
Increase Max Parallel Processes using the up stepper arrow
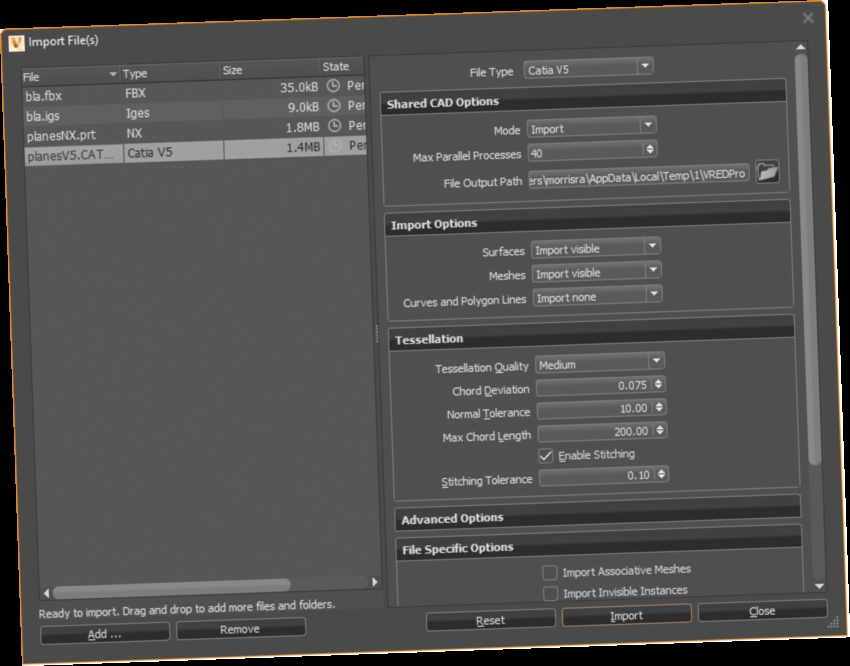pyautogui.click(x=650, y=147)
